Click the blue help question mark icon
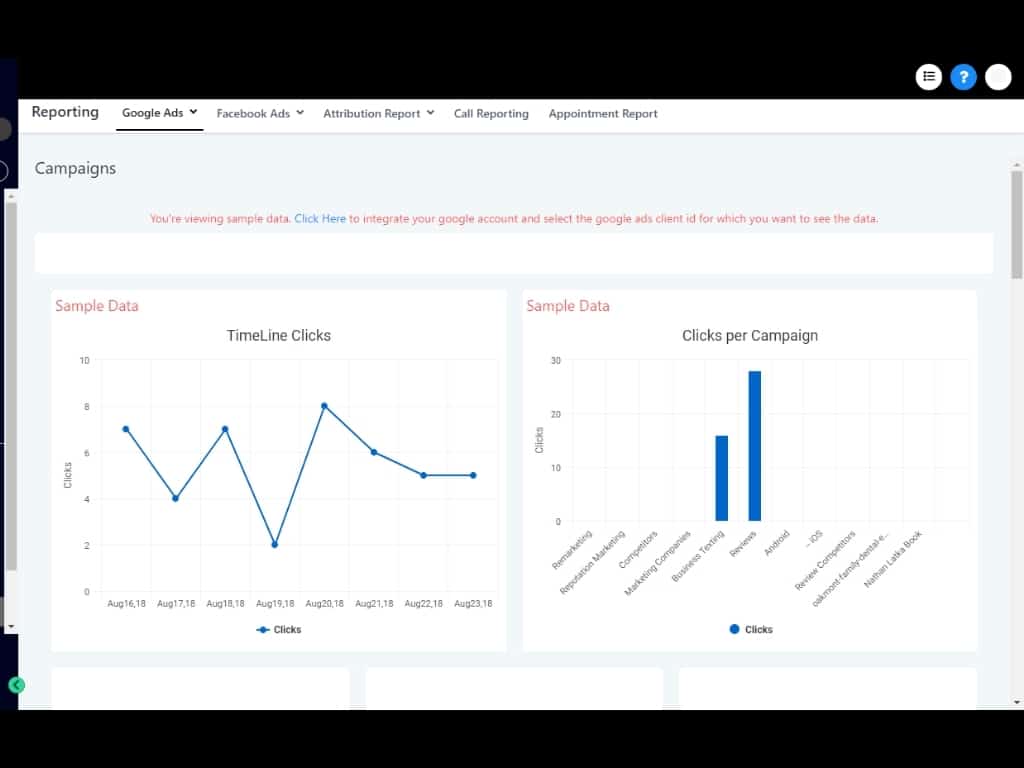This screenshot has height=768, width=1024. [x=963, y=77]
